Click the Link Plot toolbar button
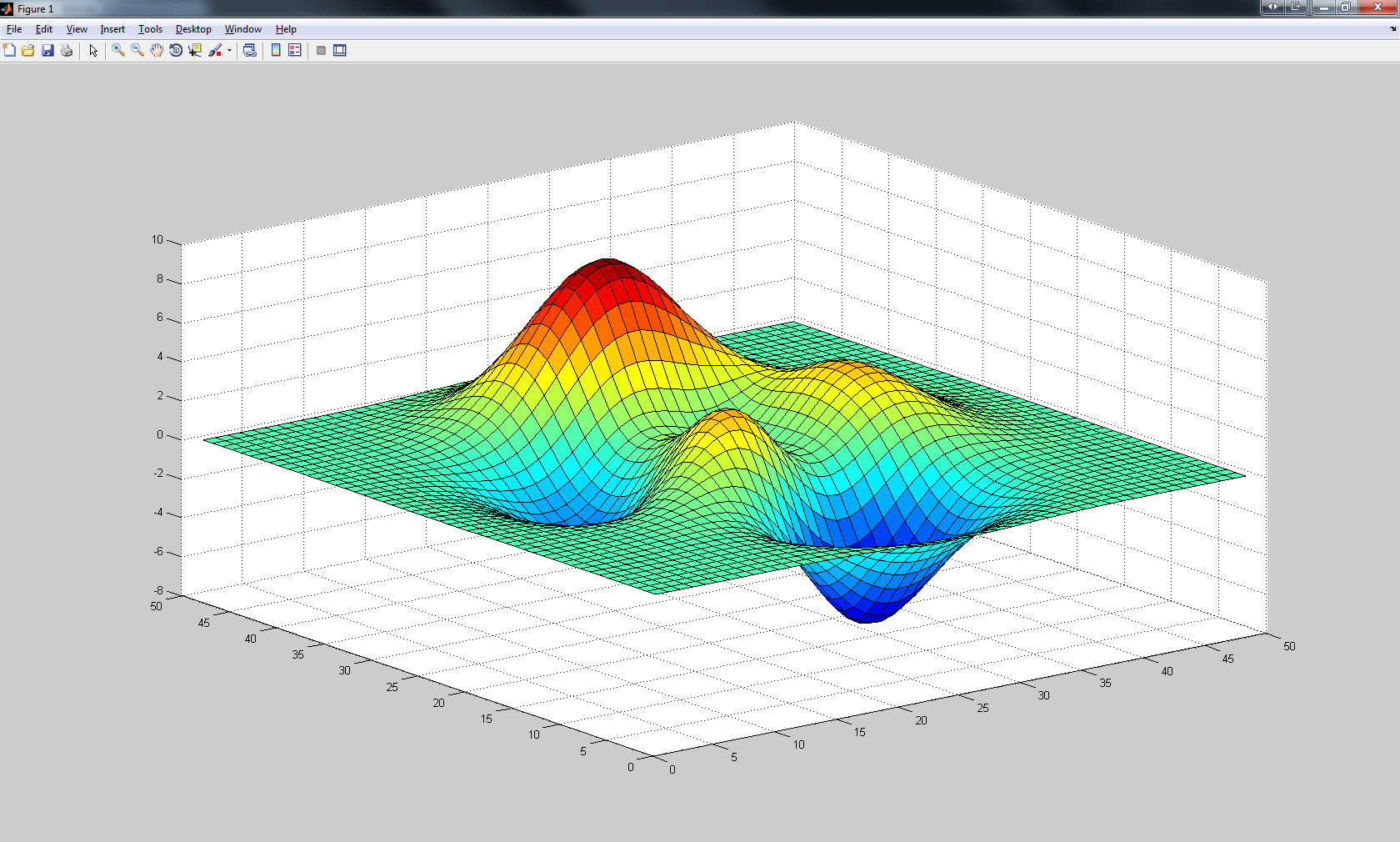Viewport: 1400px width, 842px height. tap(249, 51)
